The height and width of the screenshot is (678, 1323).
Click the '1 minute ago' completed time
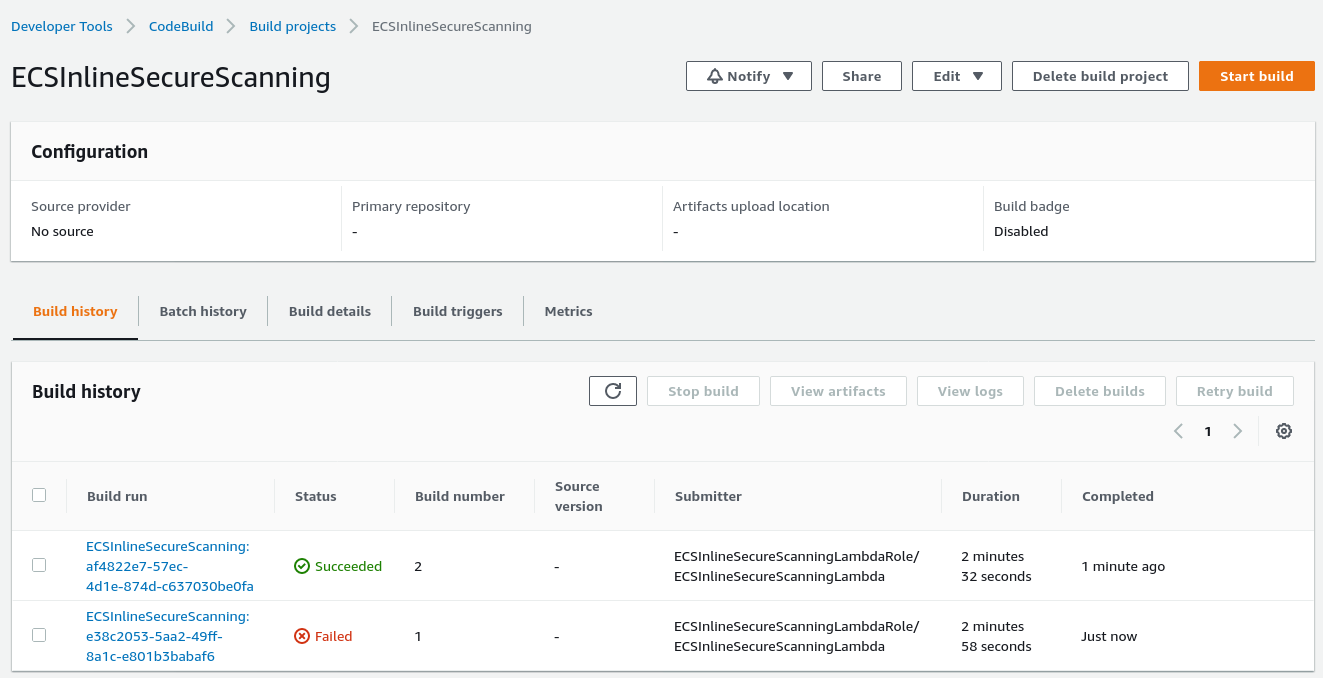pyautogui.click(x=1124, y=566)
